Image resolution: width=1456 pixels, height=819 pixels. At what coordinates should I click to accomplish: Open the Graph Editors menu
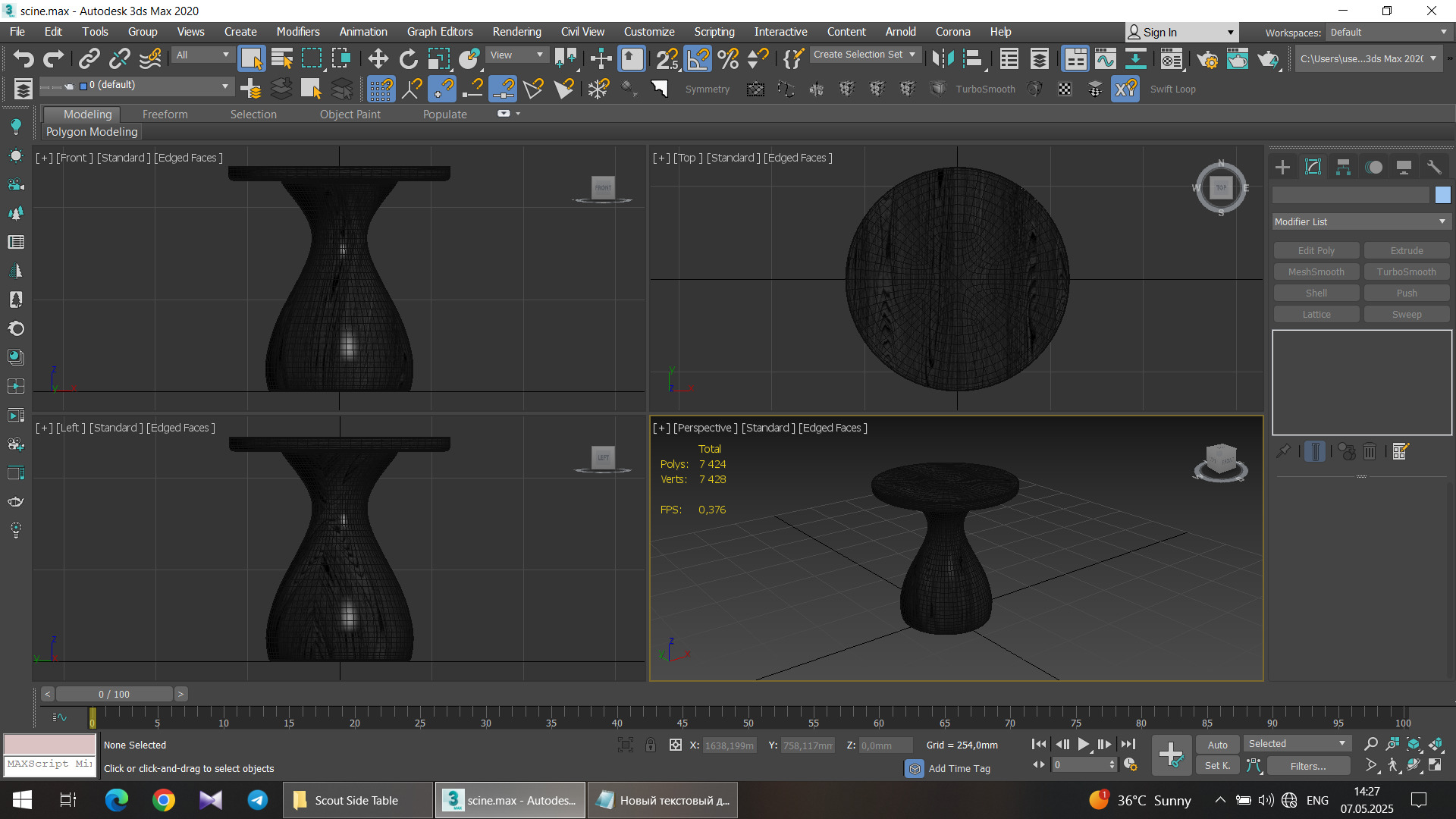coord(440,32)
